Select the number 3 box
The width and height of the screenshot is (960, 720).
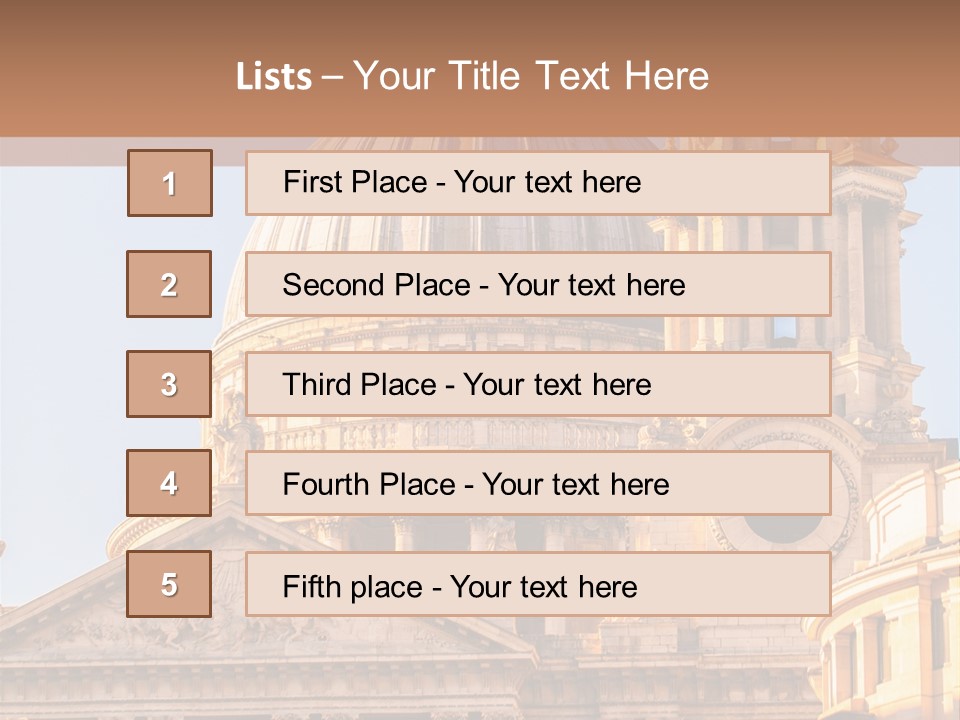(170, 384)
